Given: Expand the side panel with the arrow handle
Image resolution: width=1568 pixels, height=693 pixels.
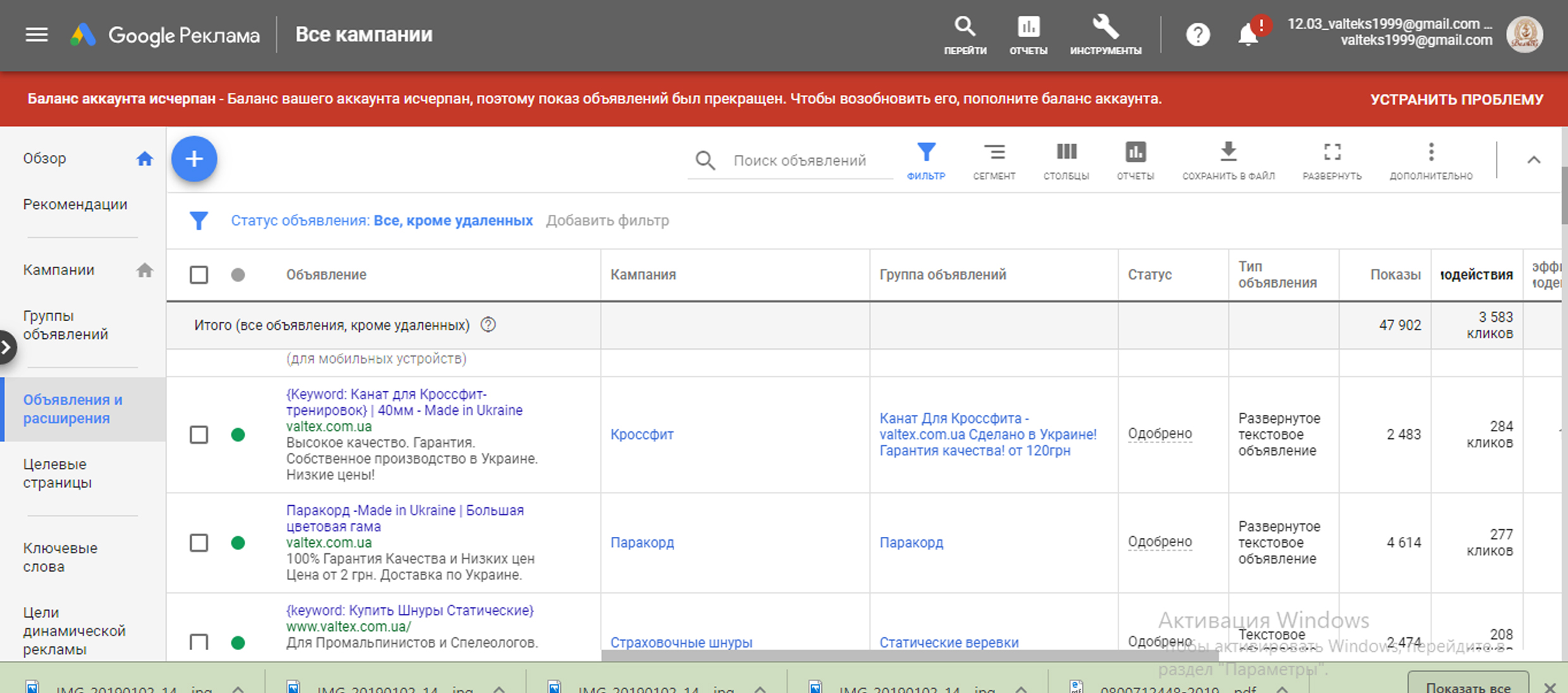Looking at the screenshot, I should point(7,347).
